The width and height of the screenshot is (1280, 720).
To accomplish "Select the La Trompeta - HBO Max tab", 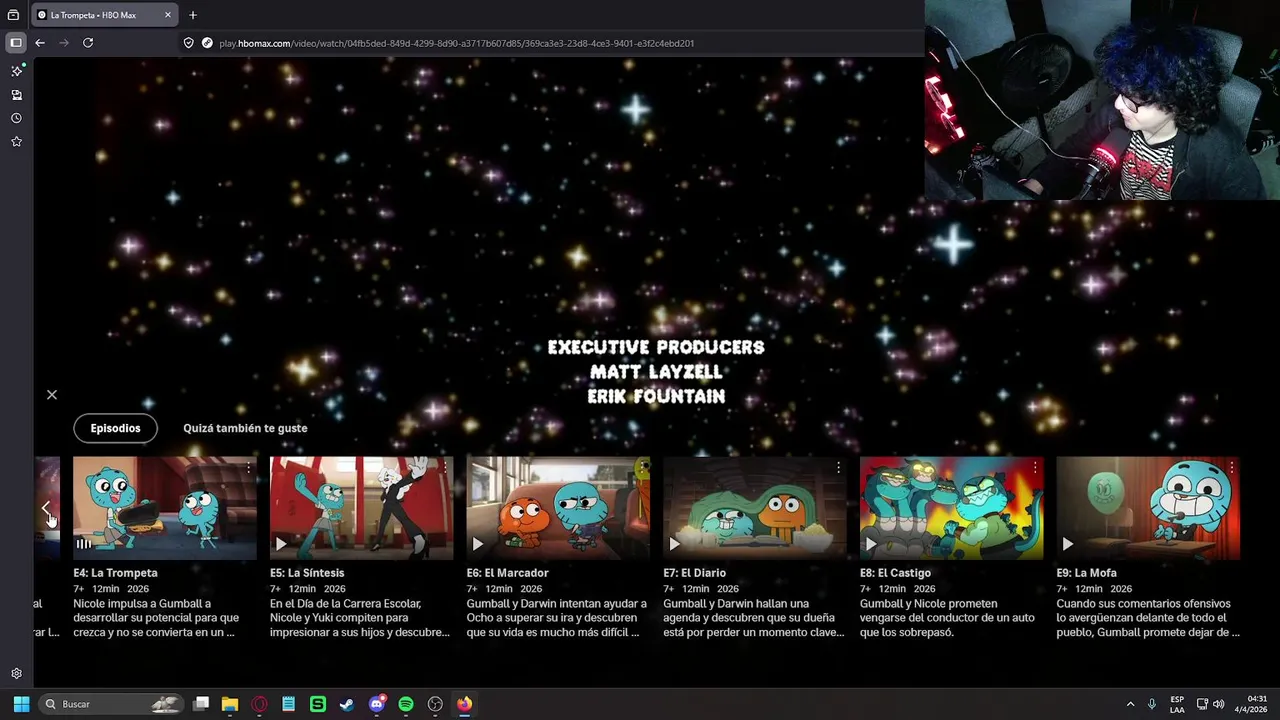I will coord(104,15).
